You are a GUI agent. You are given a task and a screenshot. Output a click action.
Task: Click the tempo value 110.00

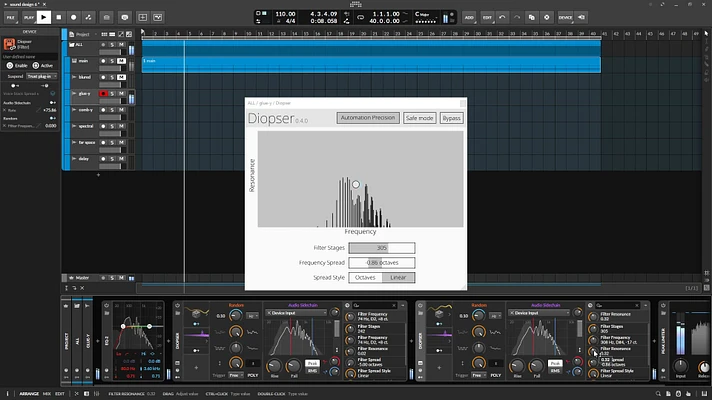[285, 14]
